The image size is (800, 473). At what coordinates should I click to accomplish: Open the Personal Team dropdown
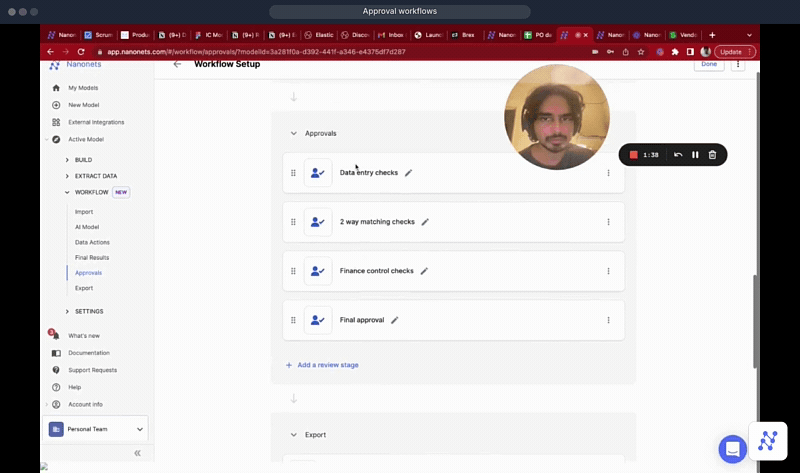pos(139,429)
